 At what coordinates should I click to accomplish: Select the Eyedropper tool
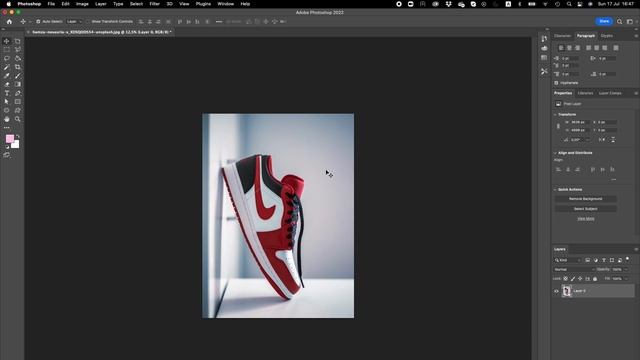(x=7, y=76)
